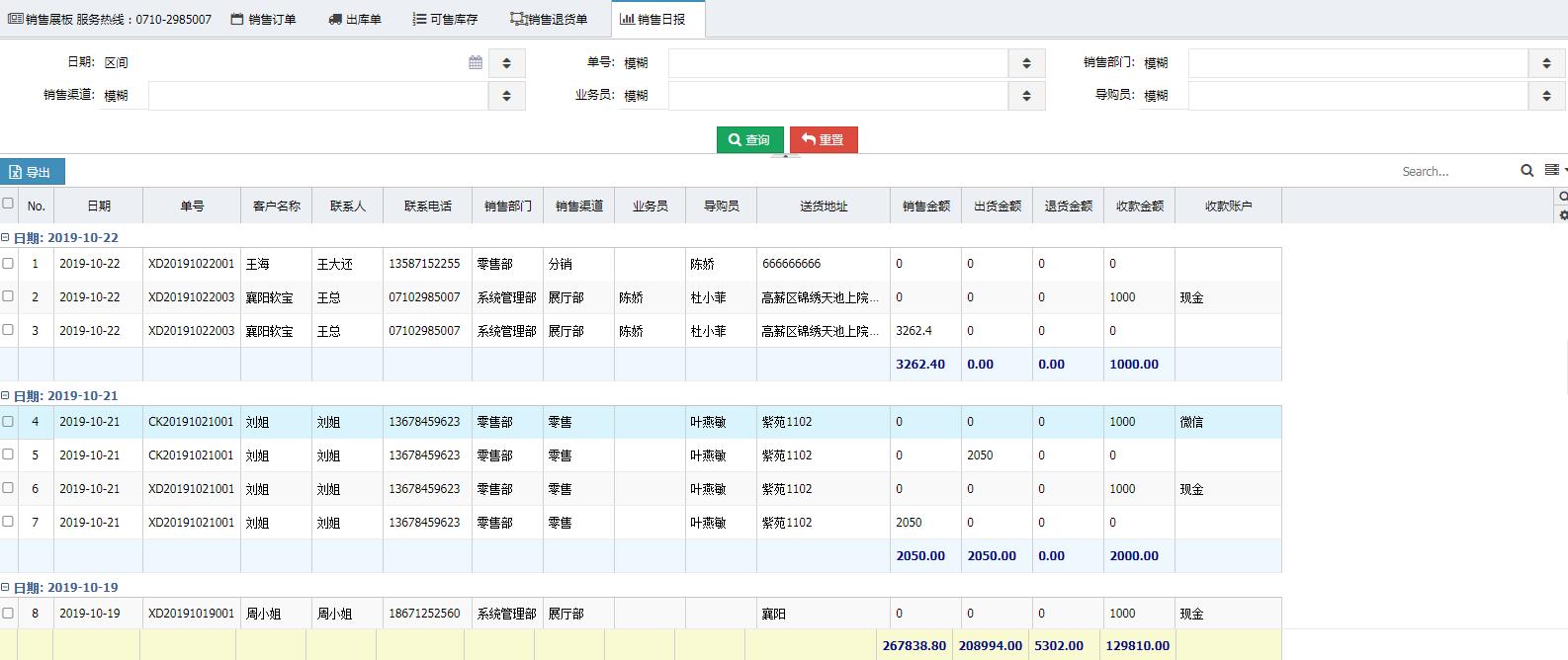Click address 666666666 in row 1

point(792,264)
